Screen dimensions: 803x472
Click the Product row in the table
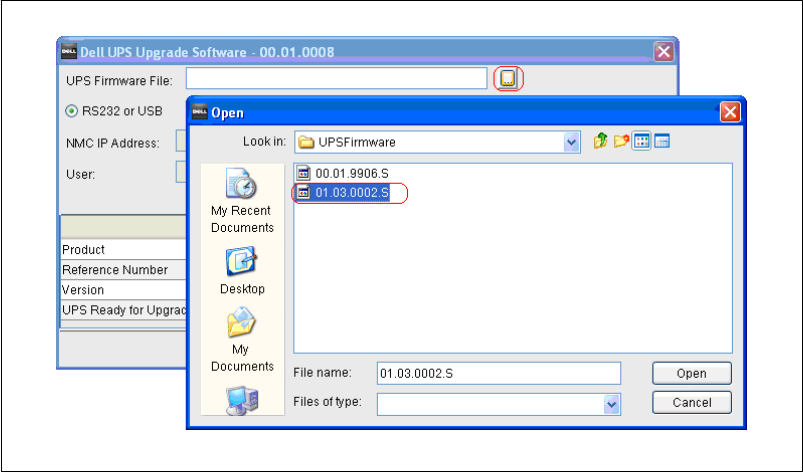(x=123, y=249)
